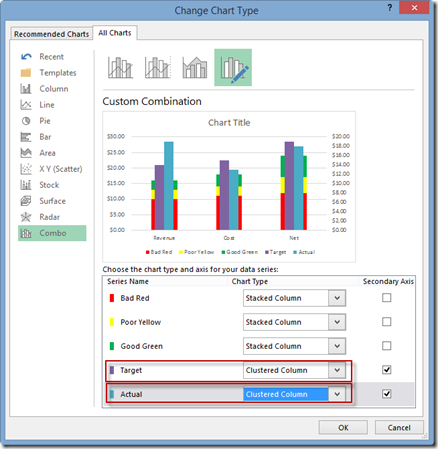438x449 pixels.
Task: Click the Poor Yellow series color swatch
Action: coord(112,322)
